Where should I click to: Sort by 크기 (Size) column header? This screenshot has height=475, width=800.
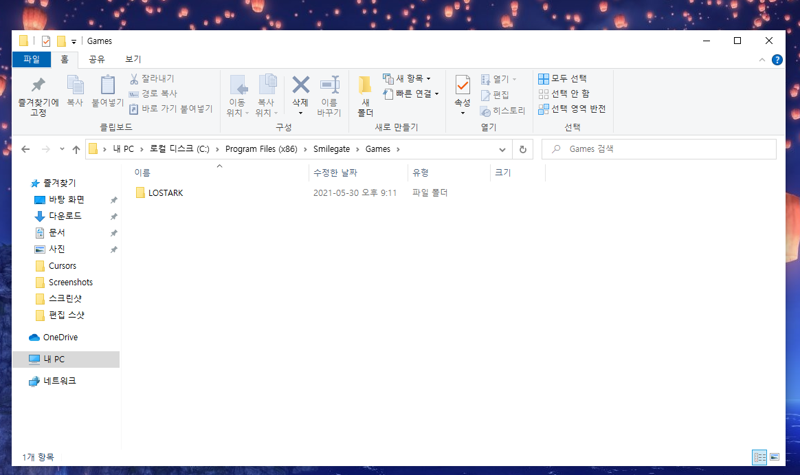pyautogui.click(x=517, y=173)
